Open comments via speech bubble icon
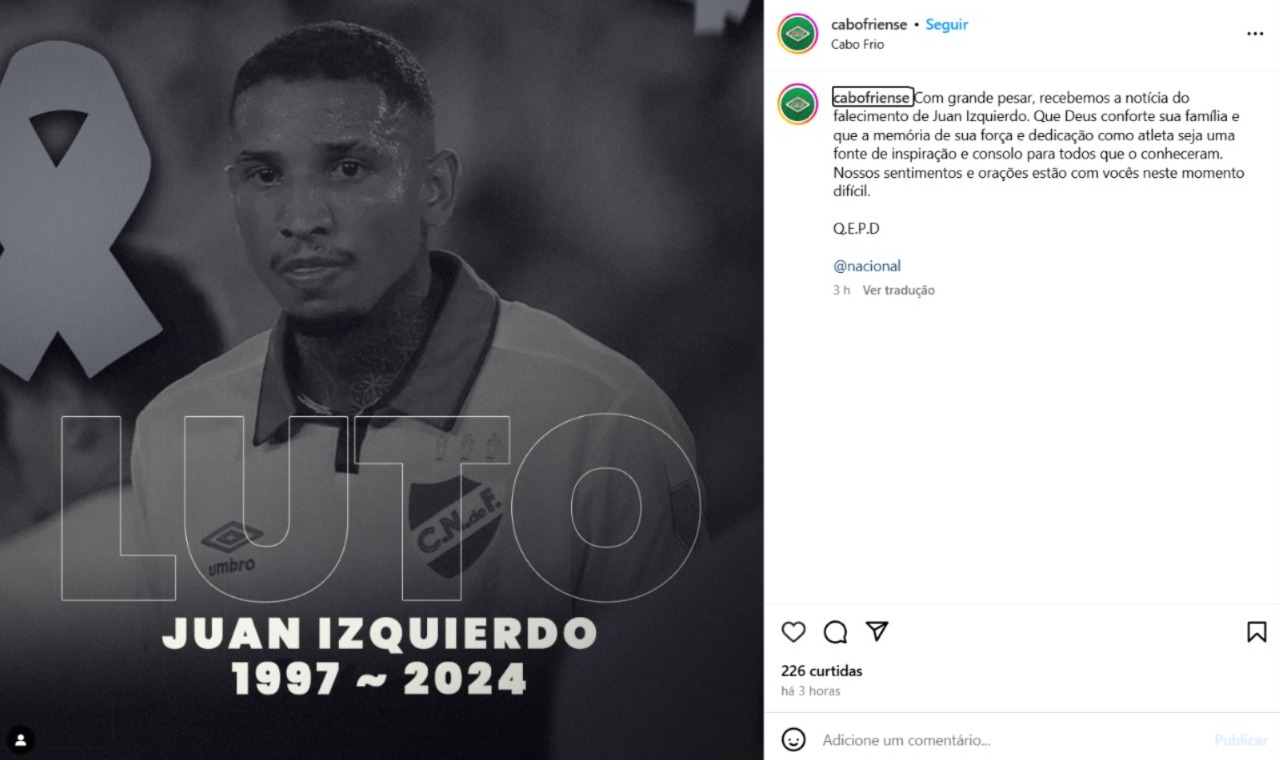This screenshot has width=1280, height=760. (x=835, y=632)
